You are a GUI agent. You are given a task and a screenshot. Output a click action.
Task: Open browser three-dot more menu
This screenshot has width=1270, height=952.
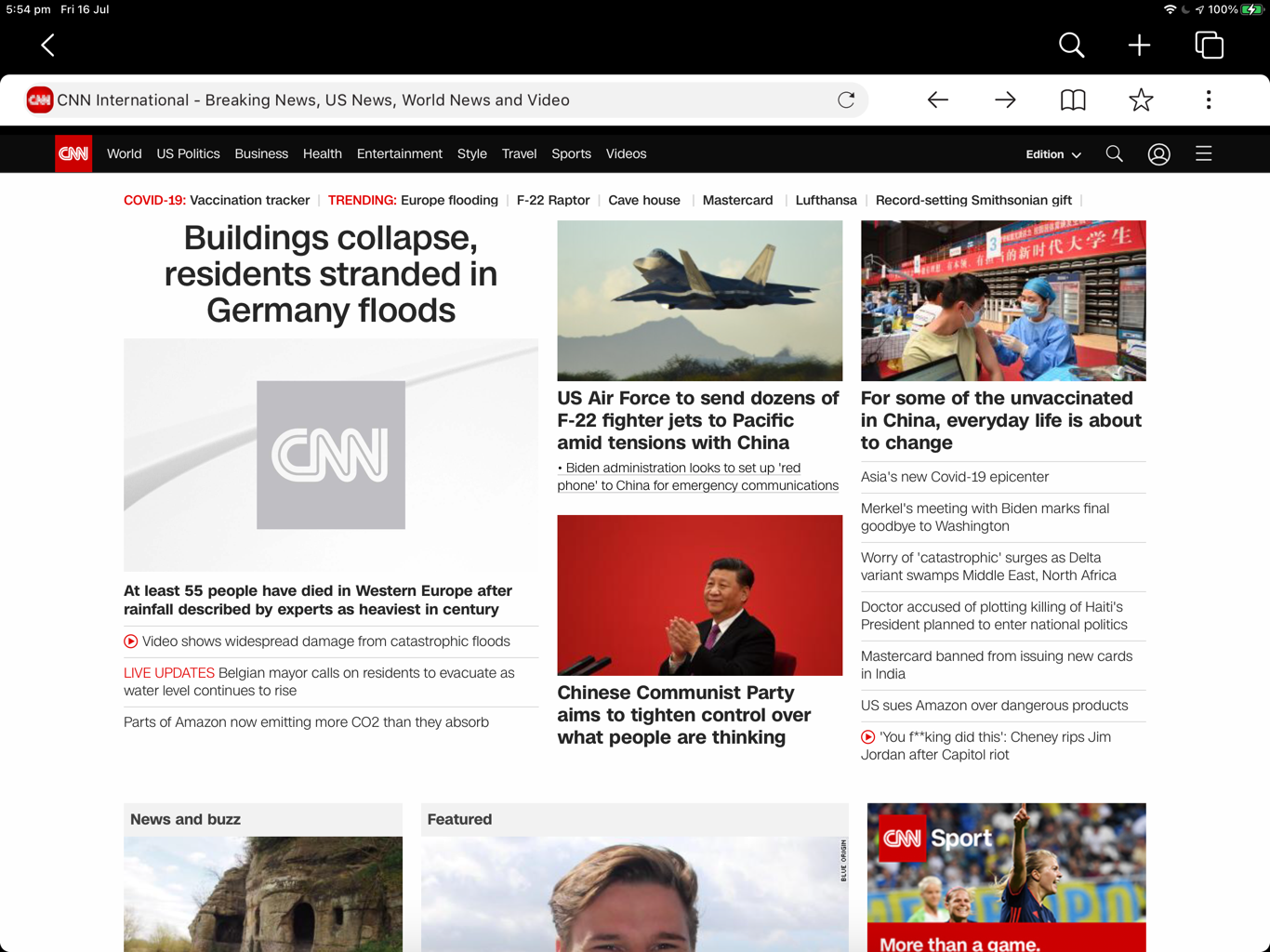[x=1208, y=99]
